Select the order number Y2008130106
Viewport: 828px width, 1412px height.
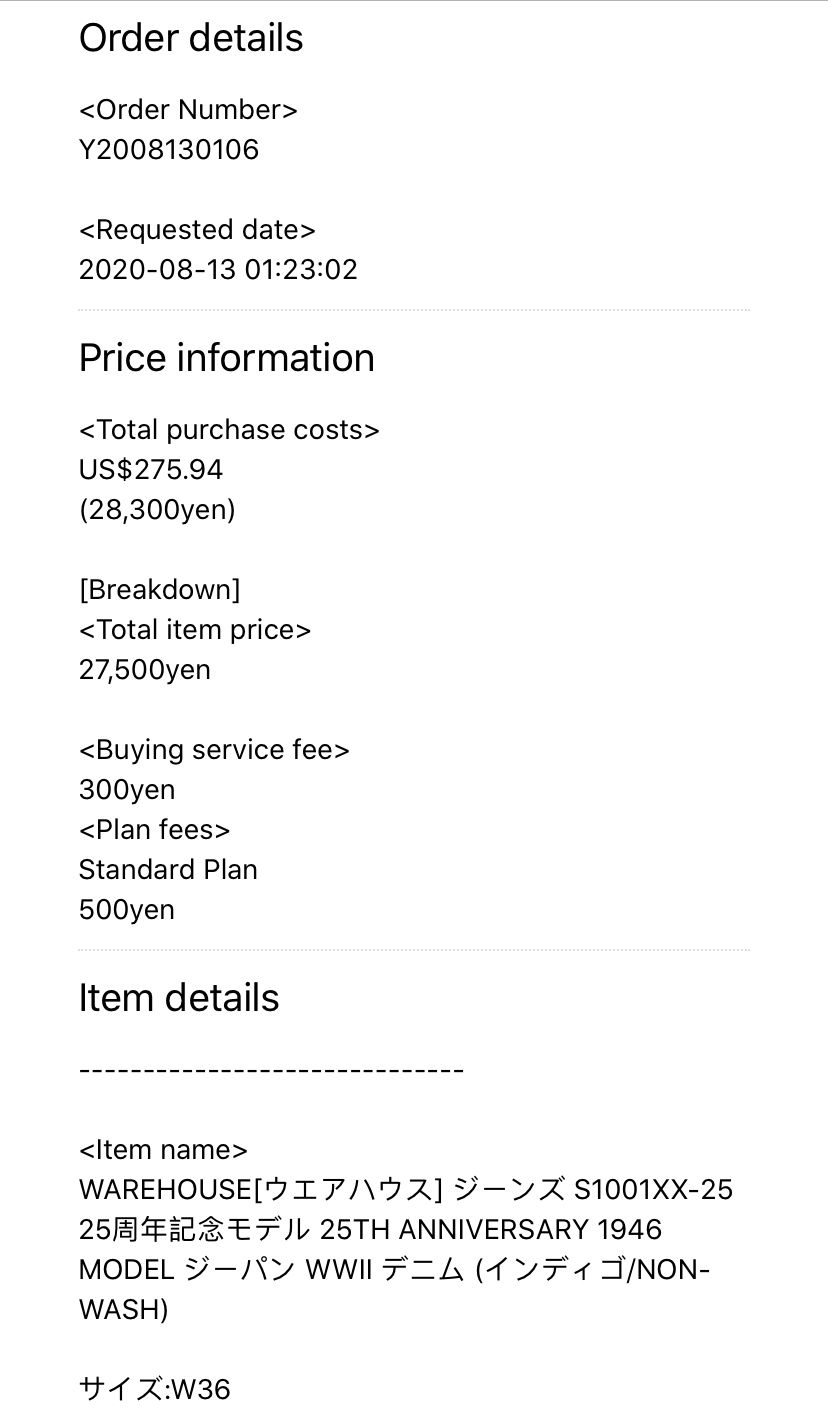tap(169, 150)
